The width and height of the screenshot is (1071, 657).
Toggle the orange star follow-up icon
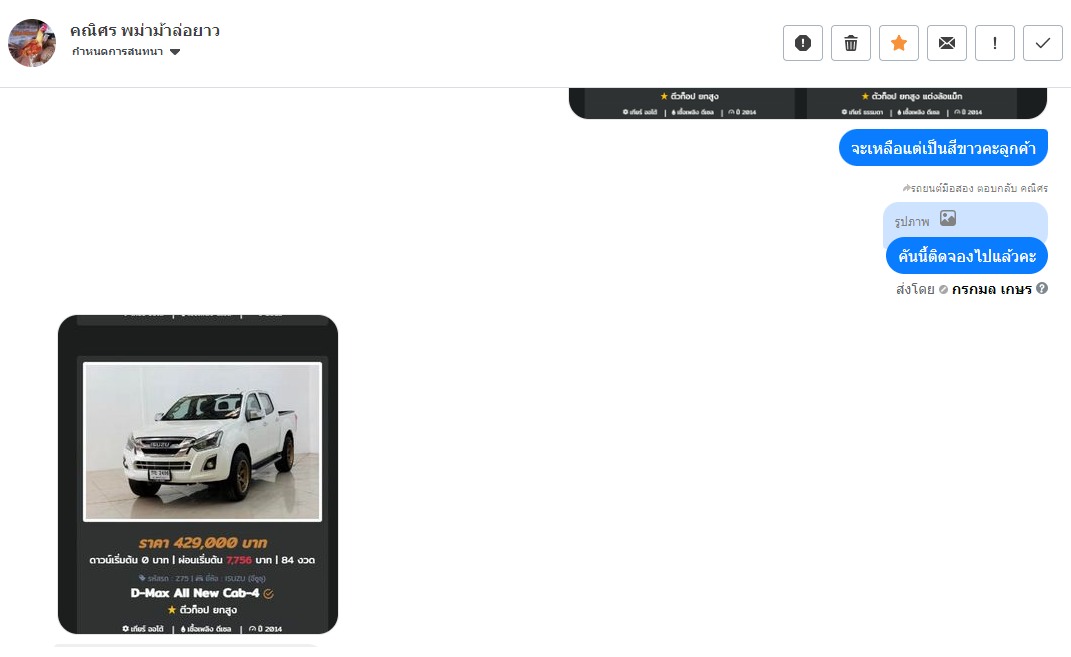[899, 43]
